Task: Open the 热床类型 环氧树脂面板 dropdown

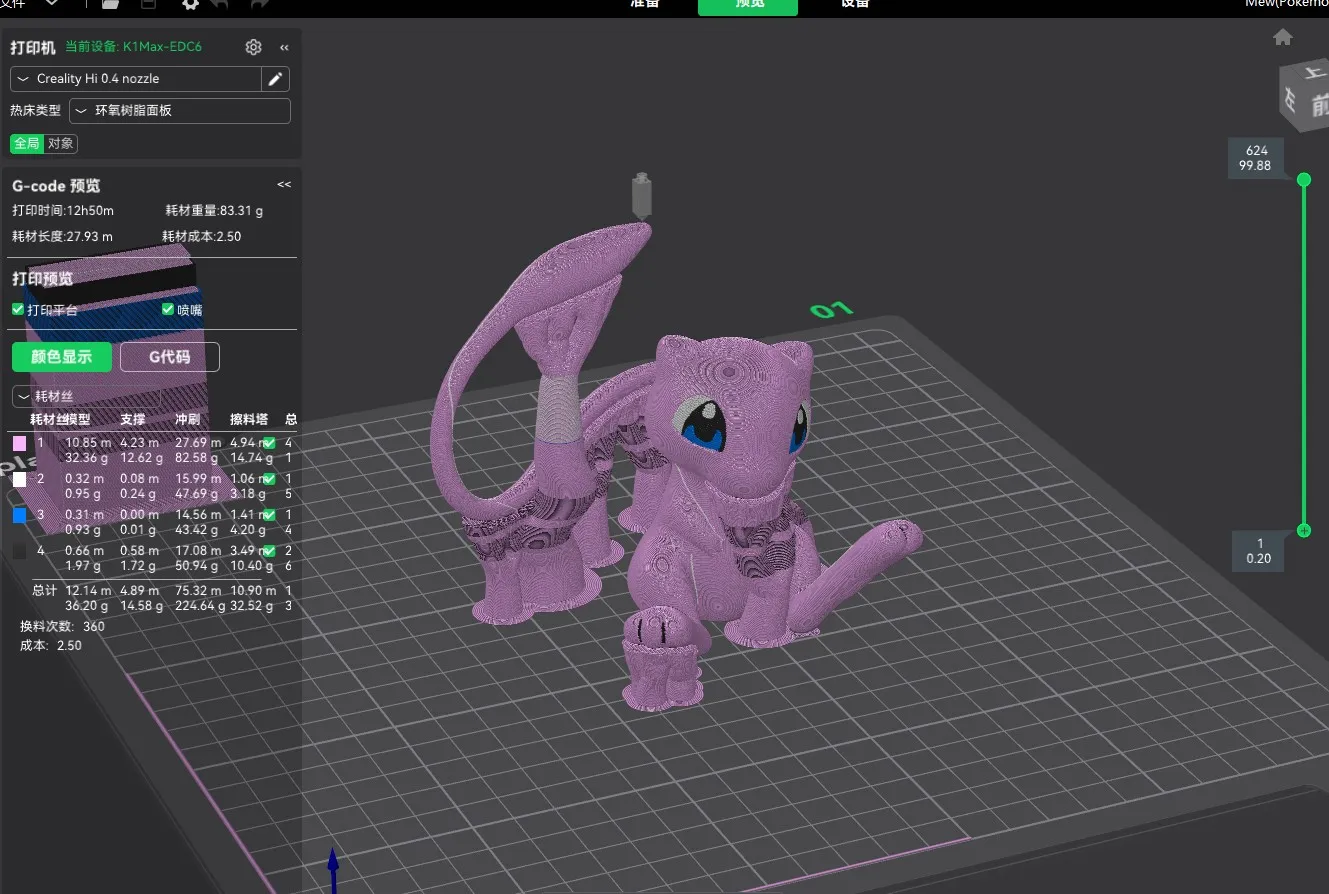Action: (x=180, y=111)
